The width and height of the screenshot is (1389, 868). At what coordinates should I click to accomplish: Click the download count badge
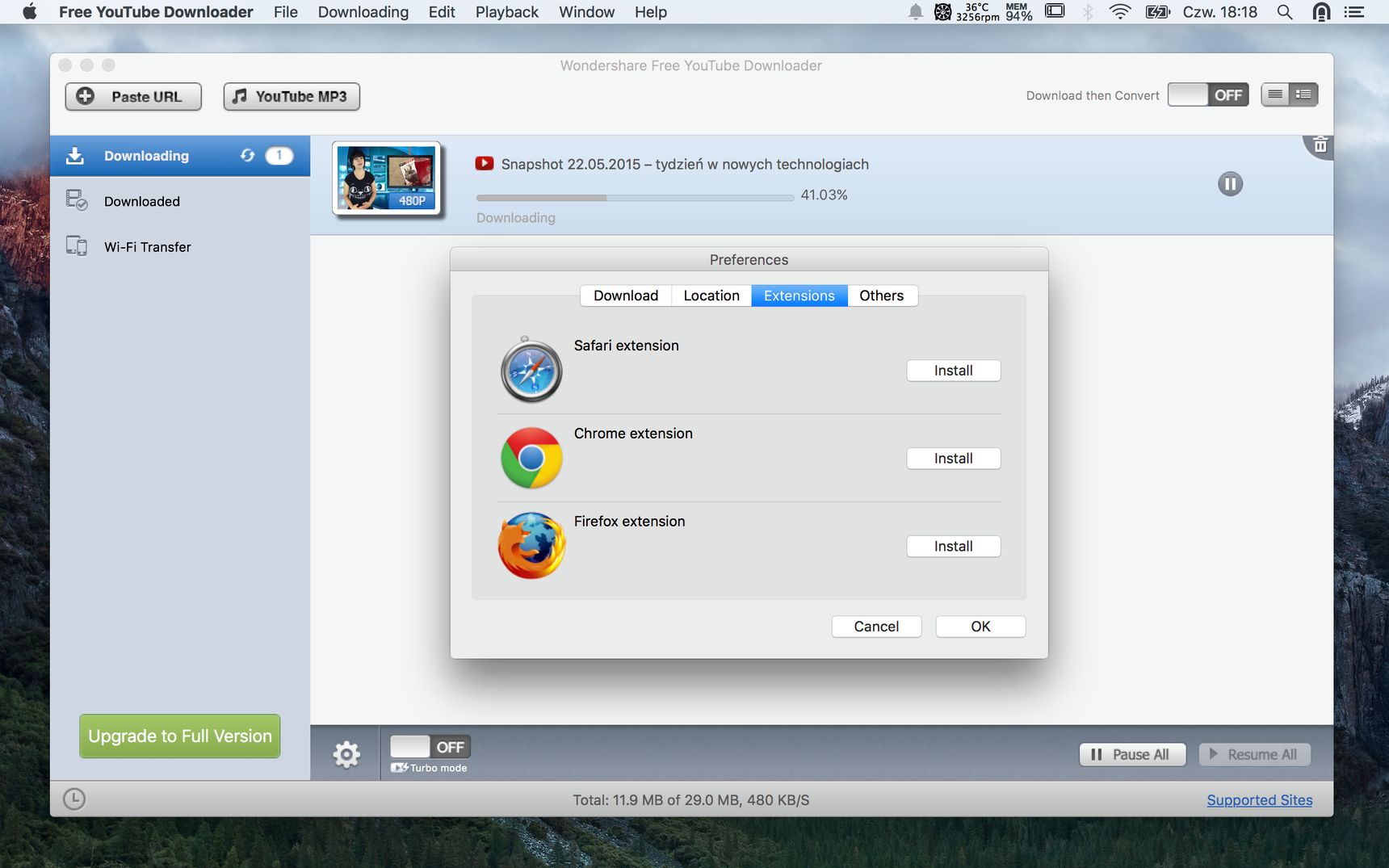tap(279, 155)
